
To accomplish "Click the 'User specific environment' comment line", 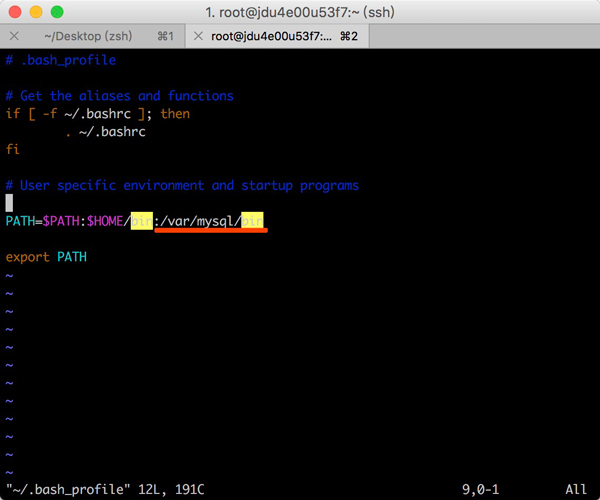I will pyautogui.click(x=182, y=185).
